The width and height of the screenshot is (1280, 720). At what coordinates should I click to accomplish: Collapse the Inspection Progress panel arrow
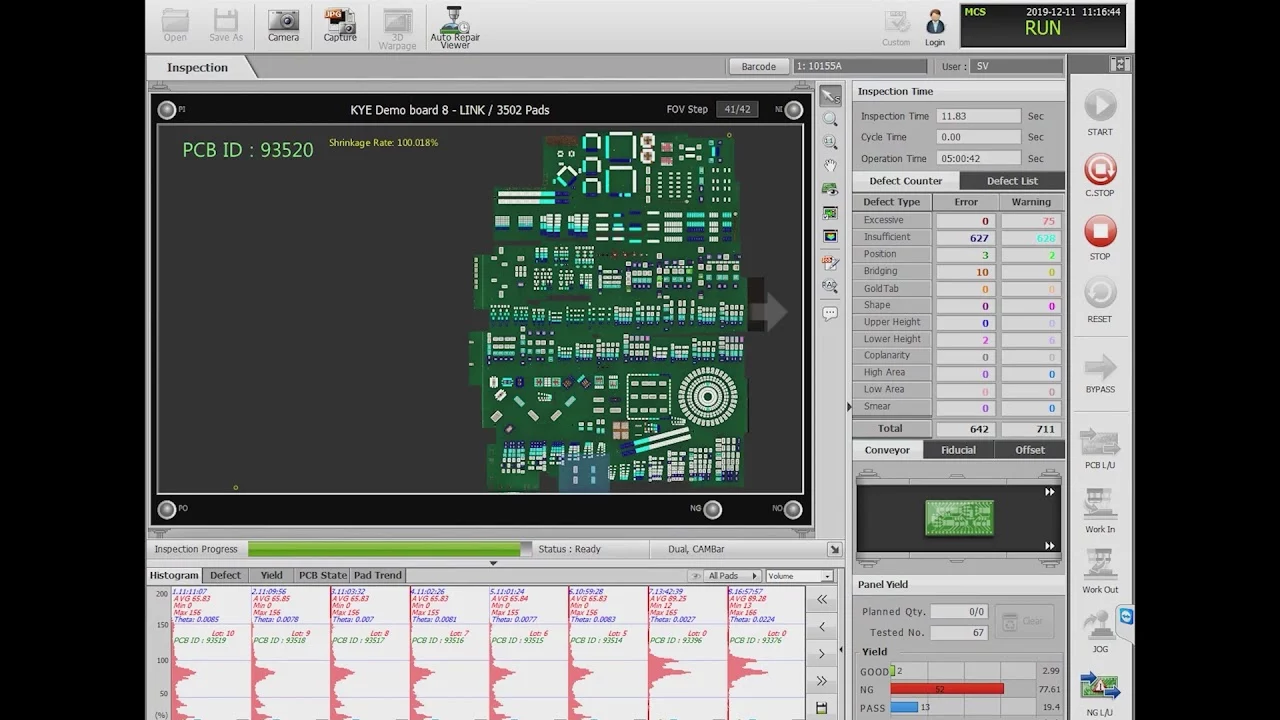coord(834,549)
